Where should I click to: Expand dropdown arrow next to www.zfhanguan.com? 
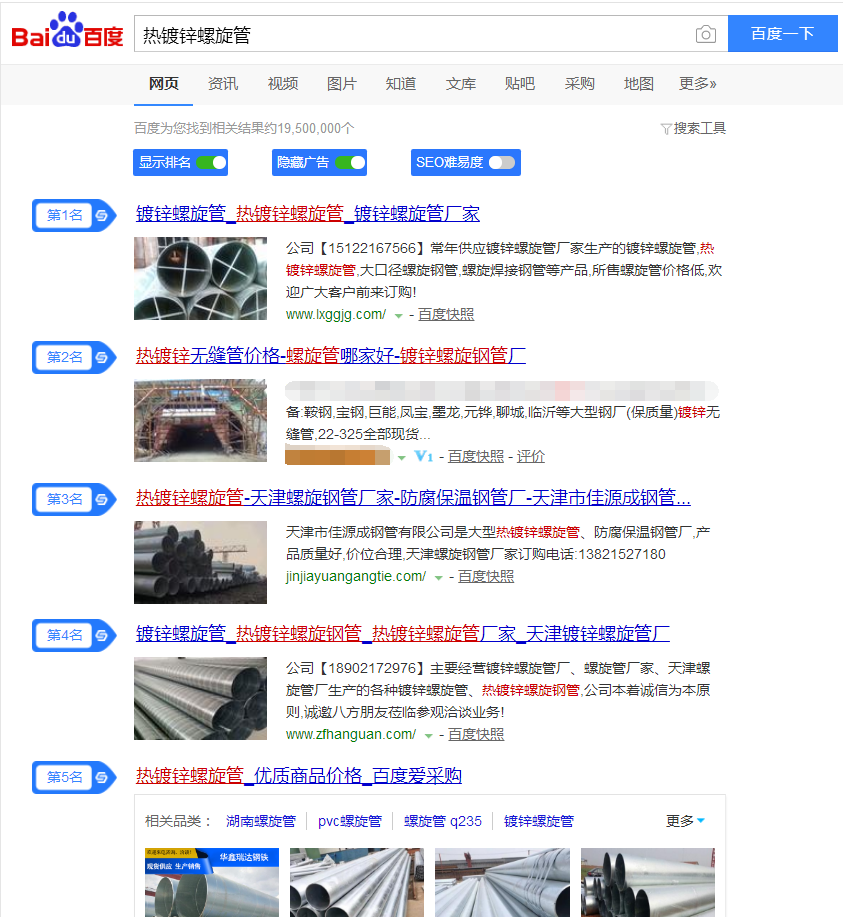tap(428, 736)
